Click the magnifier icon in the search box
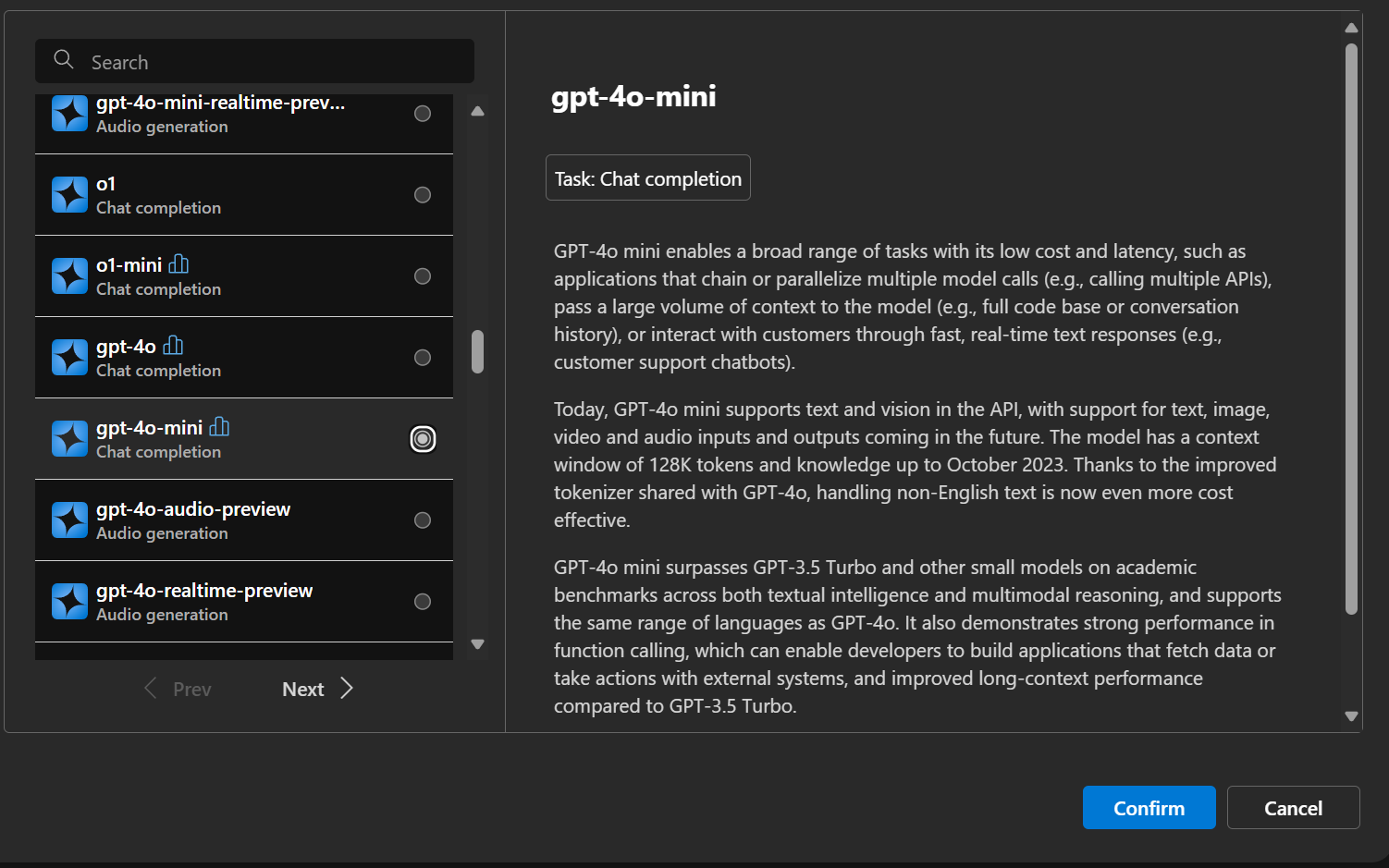Screen dimensions: 1389x868 [64, 60]
